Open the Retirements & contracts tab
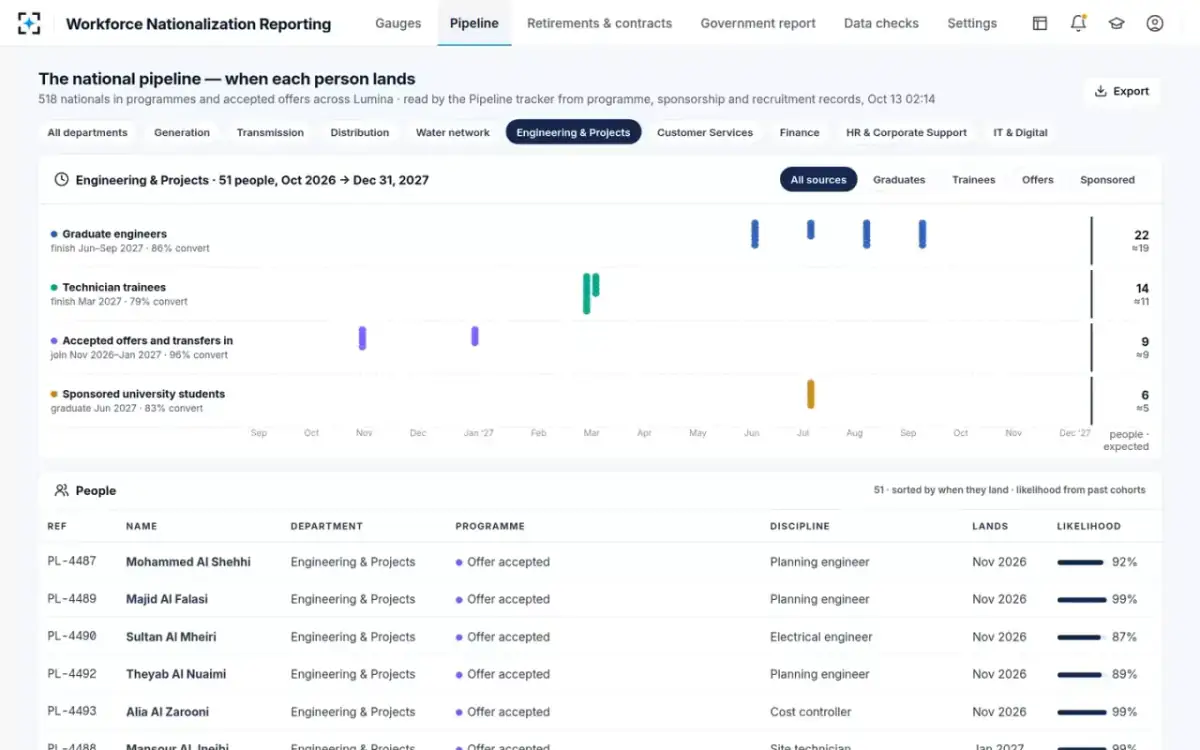Screen dimensions: 1200x750 pos(599,23)
